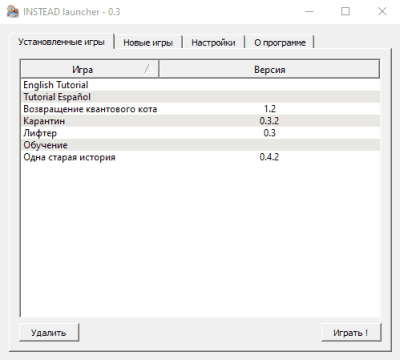Select the Установленные игры tab
The image size is (400, 360).
click(62, 42)
